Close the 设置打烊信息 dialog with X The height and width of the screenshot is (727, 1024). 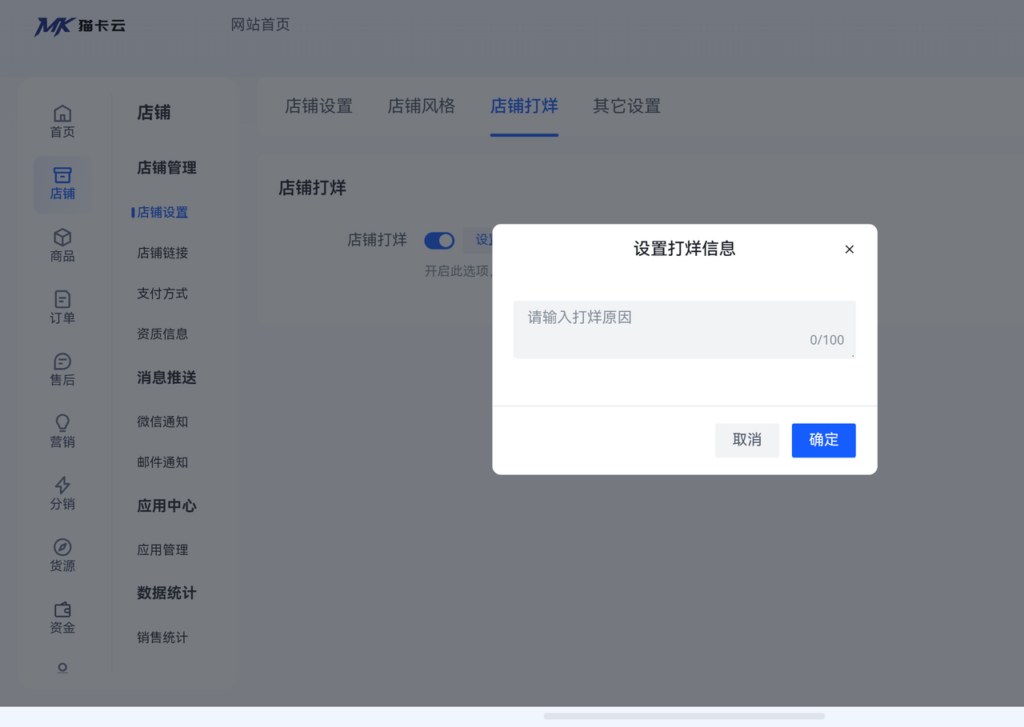(849, 249)
